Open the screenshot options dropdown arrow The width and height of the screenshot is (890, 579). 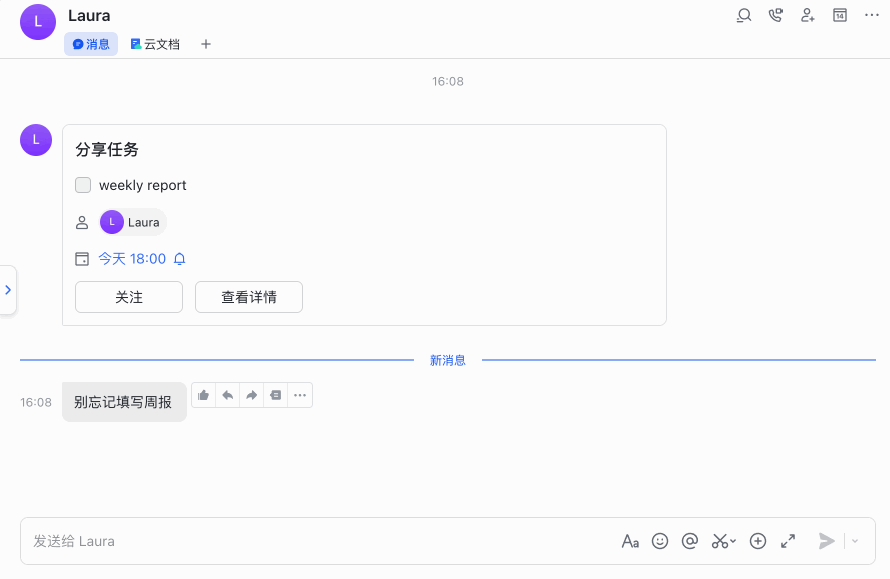(x=733, y=541)
